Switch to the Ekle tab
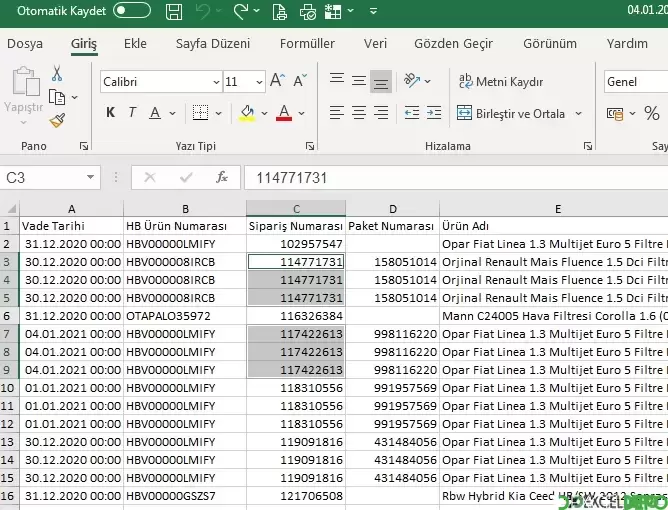 tap(135, 43)
